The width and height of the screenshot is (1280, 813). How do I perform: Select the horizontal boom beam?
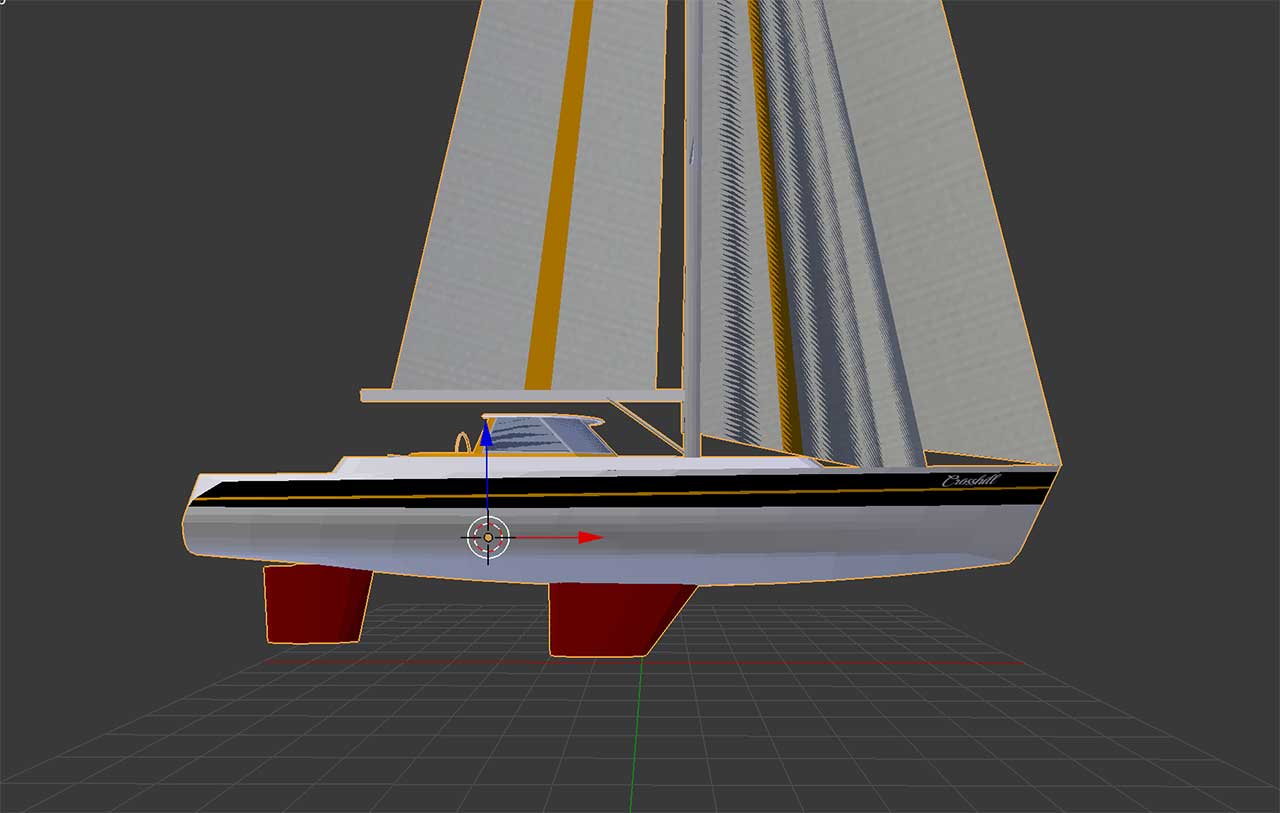click(521, 396)
